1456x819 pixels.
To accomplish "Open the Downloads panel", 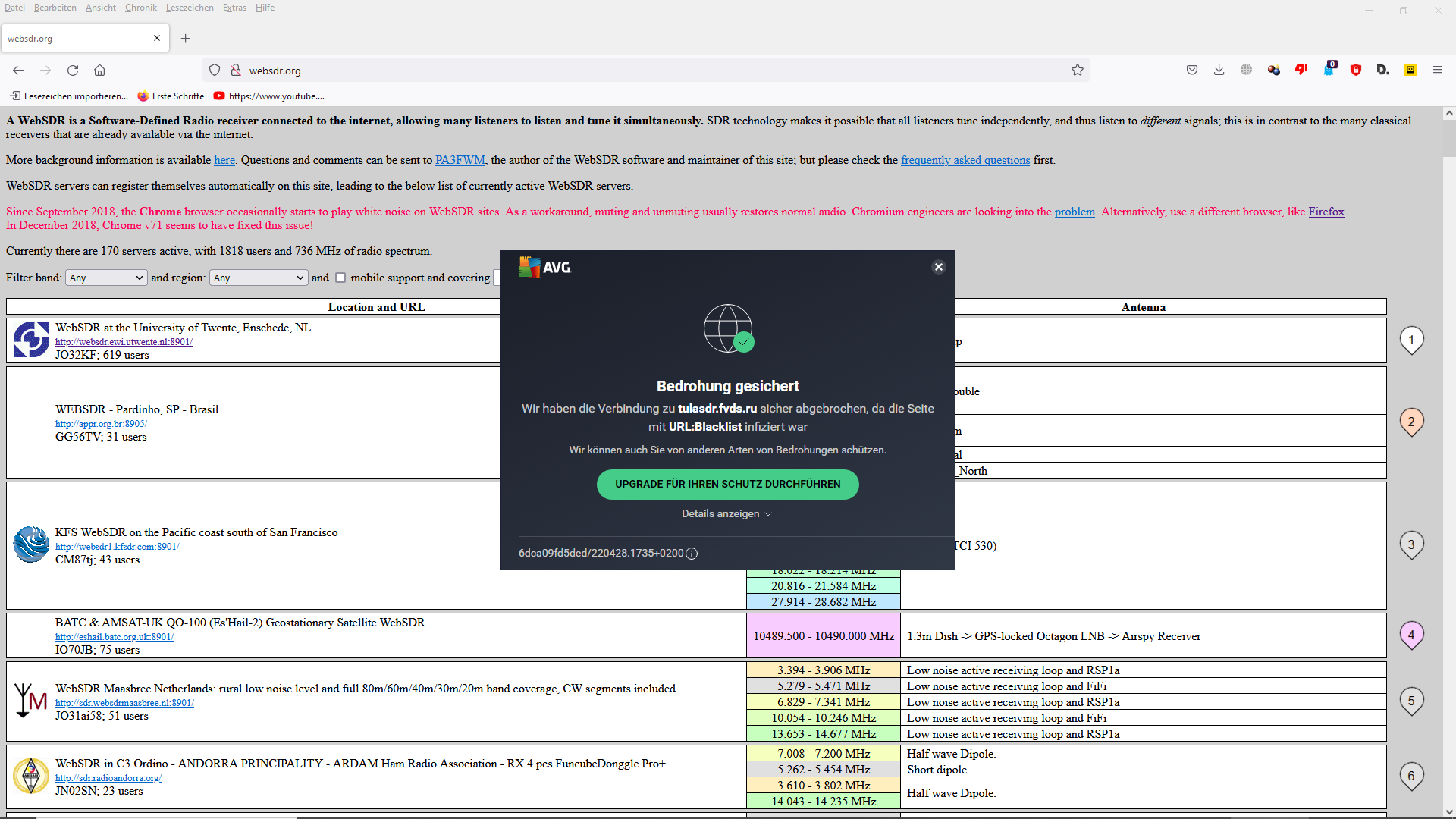I will (1219, 70).
